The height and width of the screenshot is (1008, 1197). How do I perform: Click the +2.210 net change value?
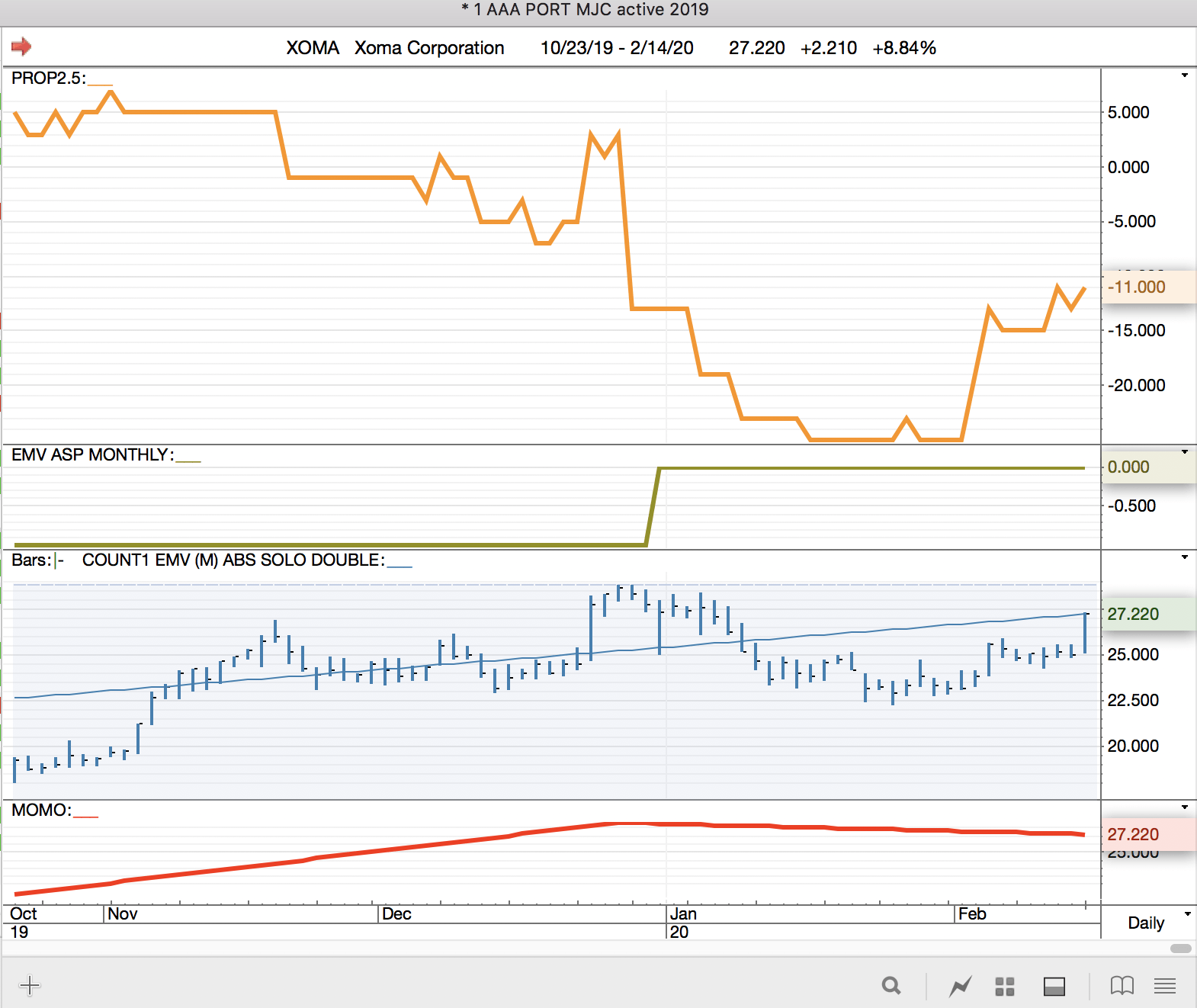pyautogui.click(x=829, y=48)
